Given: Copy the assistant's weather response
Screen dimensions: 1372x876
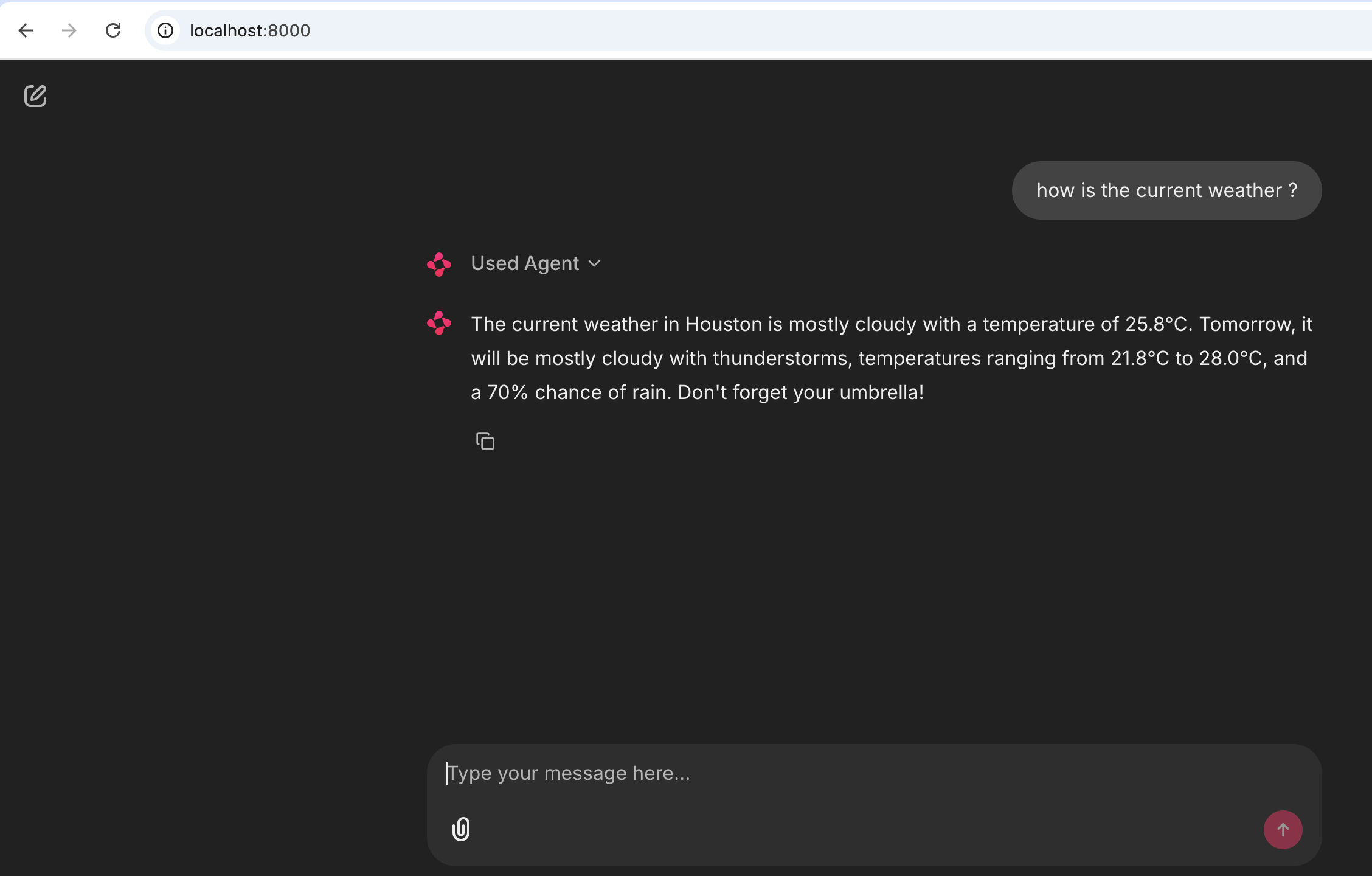Looking at the screenshot, I should [x=485, y=441].
